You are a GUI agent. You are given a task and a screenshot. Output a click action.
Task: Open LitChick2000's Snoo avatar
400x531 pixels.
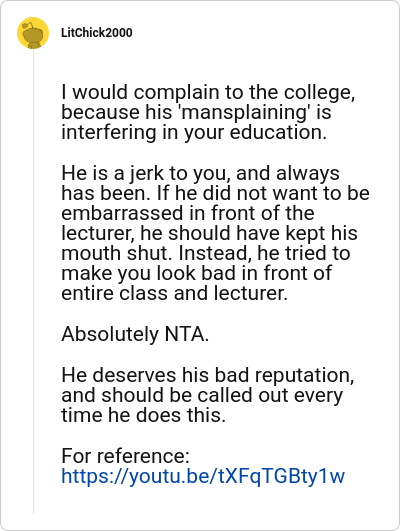[33, 33]
